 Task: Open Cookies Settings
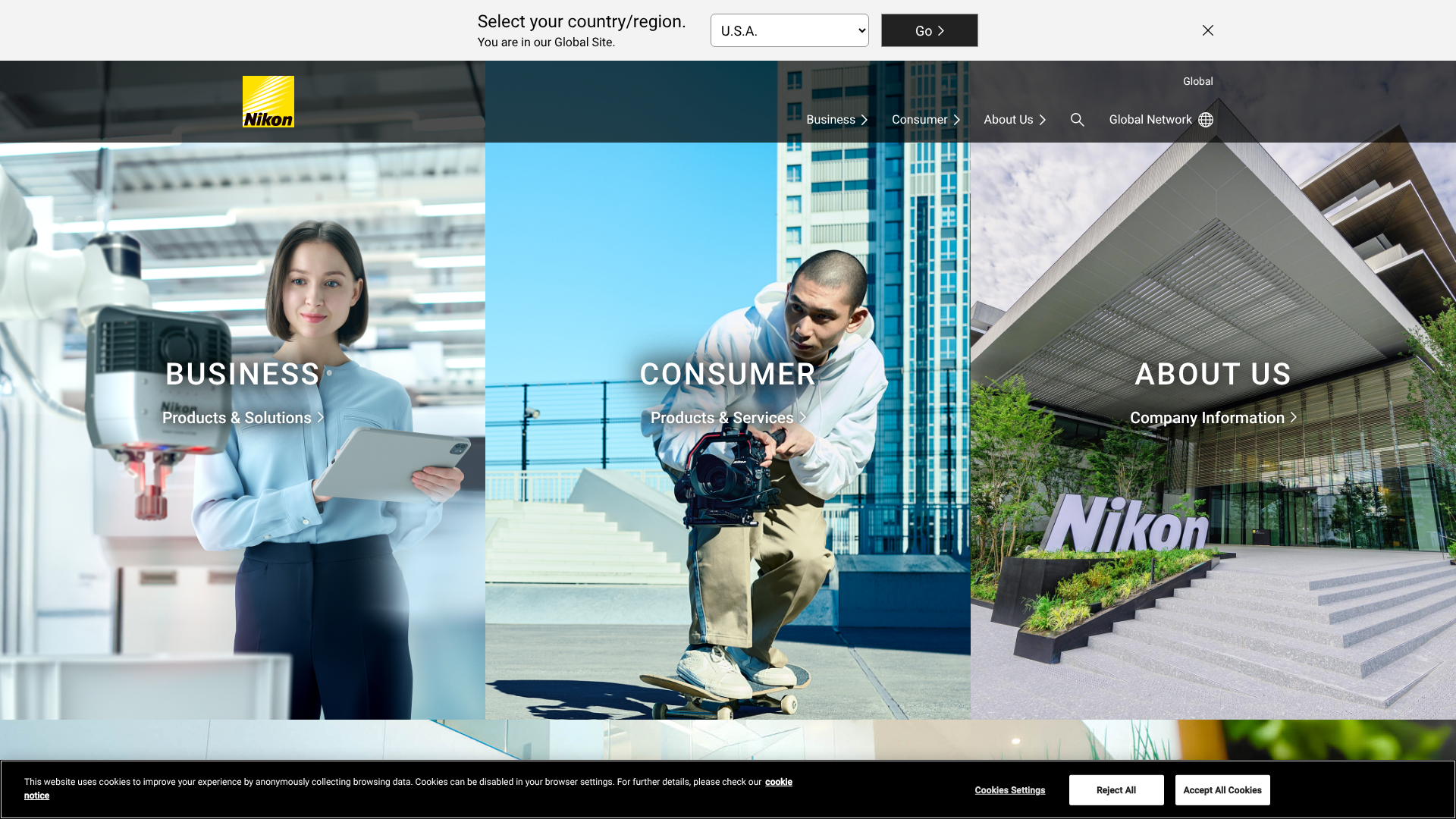pos(1009,790)
